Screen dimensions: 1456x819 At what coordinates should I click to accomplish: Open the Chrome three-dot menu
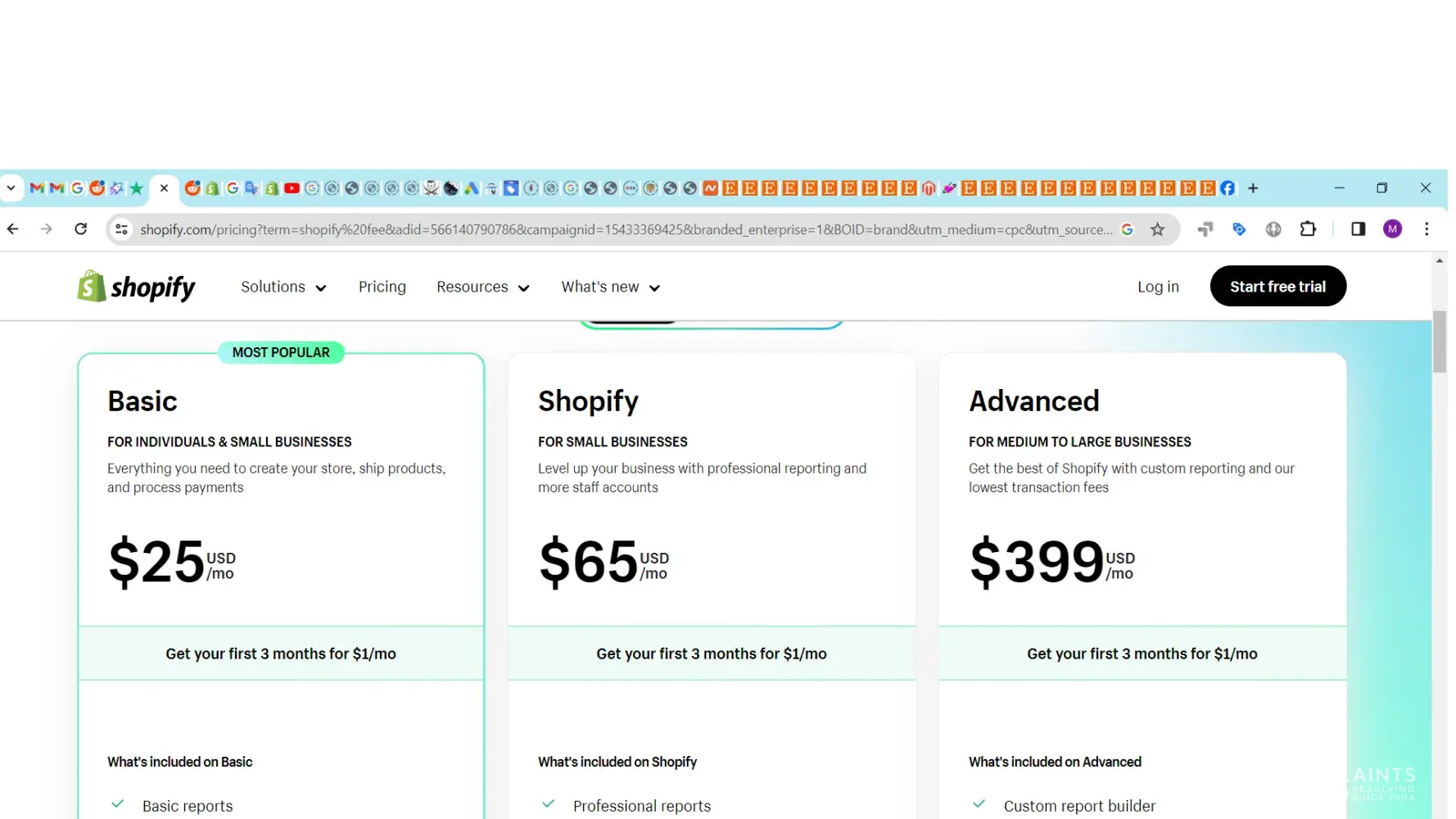[1427, 229]
